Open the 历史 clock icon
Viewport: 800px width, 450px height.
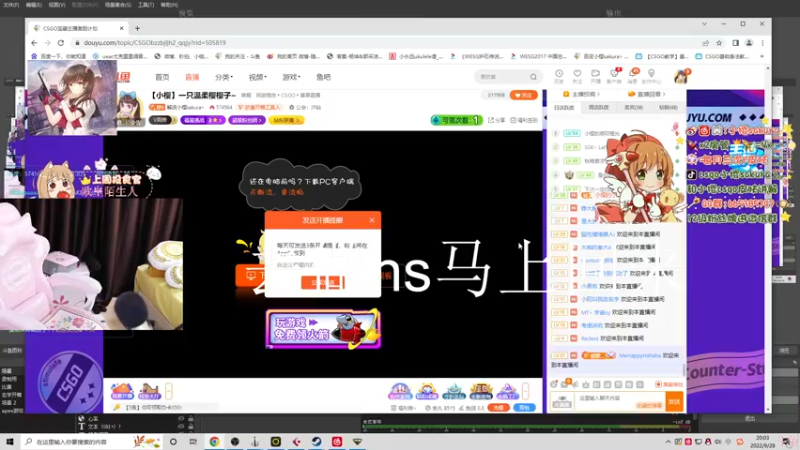[559, 76]
